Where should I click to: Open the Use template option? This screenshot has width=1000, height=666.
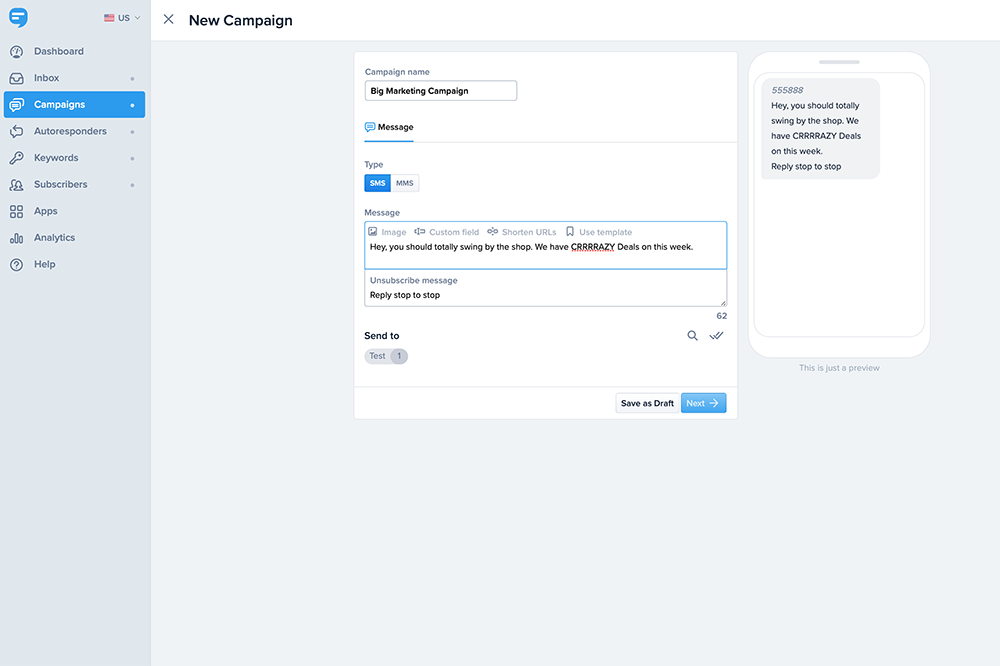point(598,232)
